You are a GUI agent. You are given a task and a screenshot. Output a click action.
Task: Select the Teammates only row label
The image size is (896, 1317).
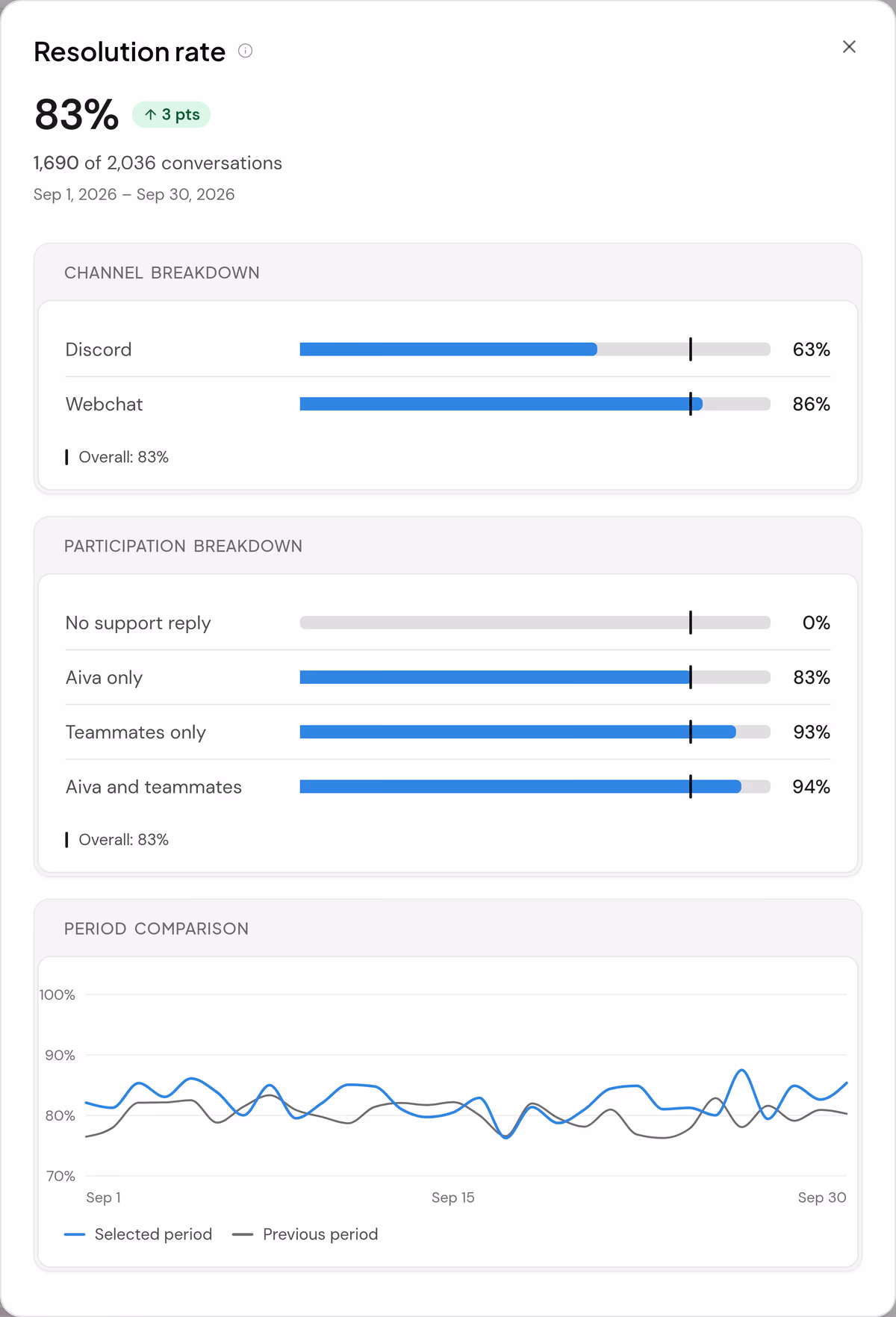click(136, 732)
